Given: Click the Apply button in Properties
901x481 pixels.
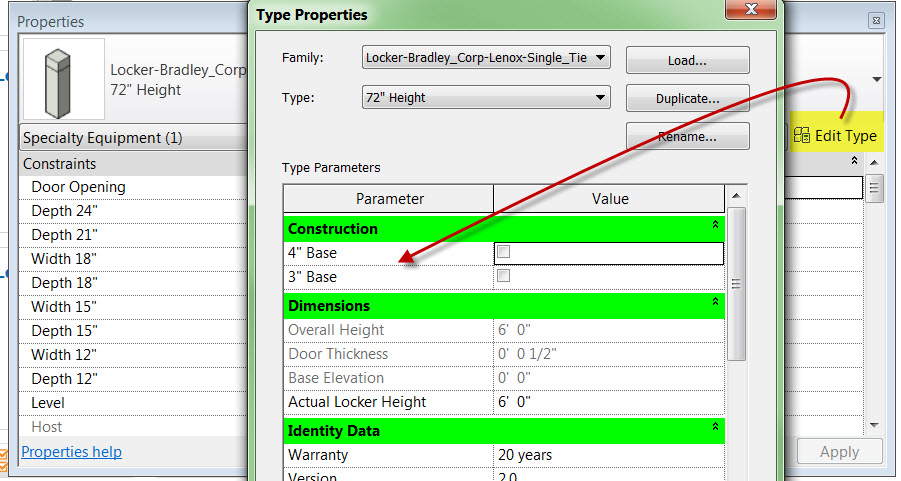Looking at the screenshot, I should tap(840, 452).
